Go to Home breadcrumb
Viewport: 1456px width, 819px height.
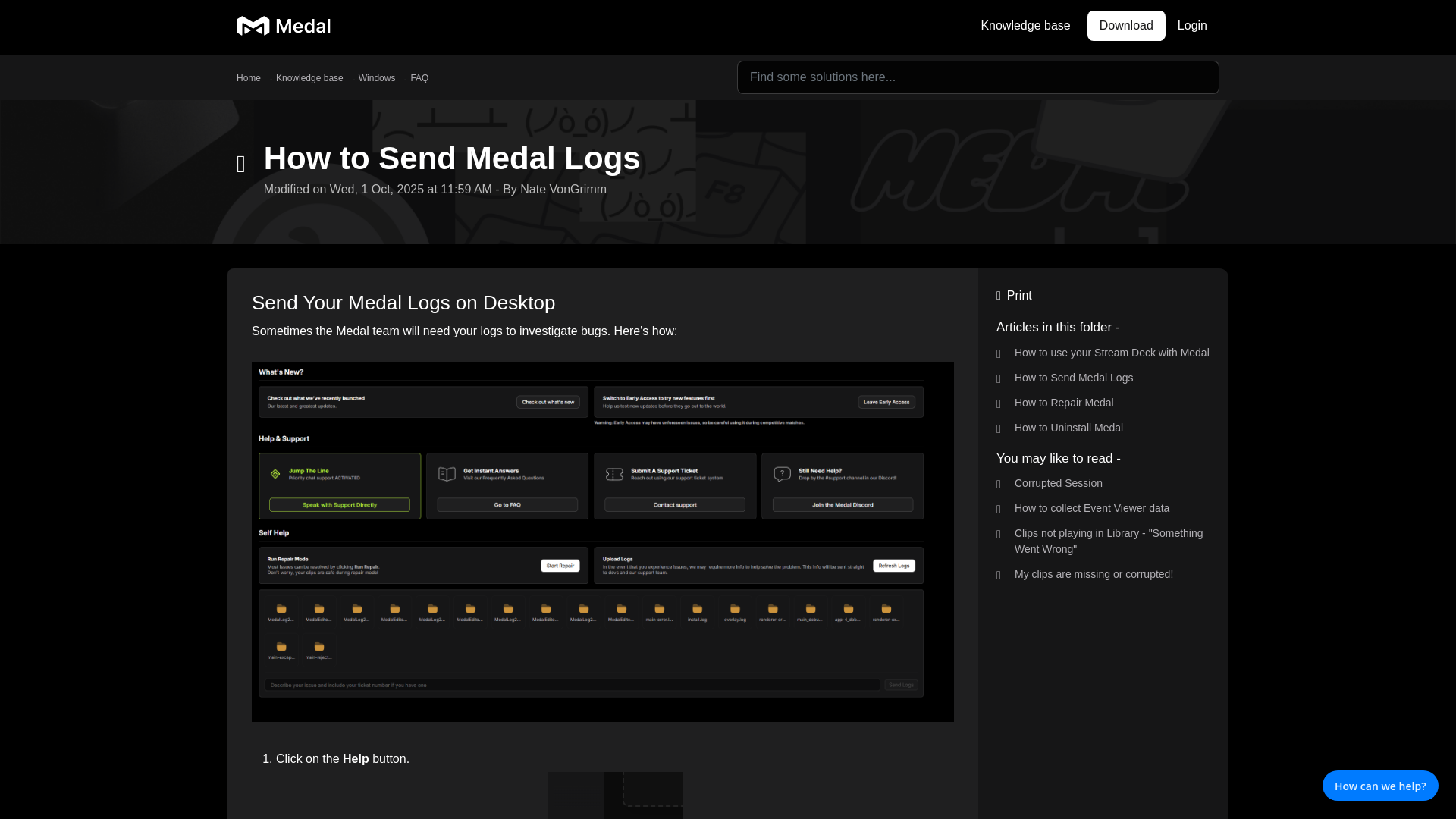click(248, 78)
